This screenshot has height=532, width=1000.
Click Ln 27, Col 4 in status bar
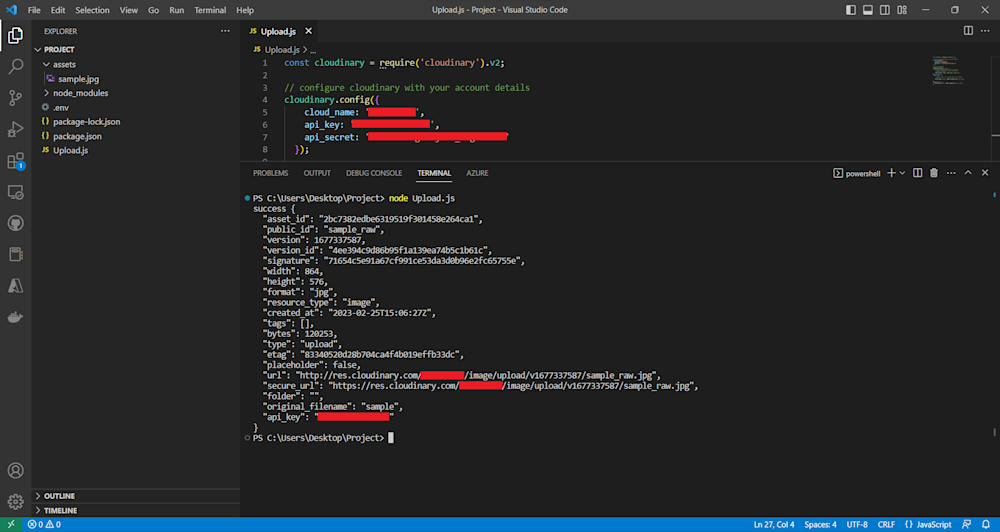pyautogui.click(x=774, y=524)
